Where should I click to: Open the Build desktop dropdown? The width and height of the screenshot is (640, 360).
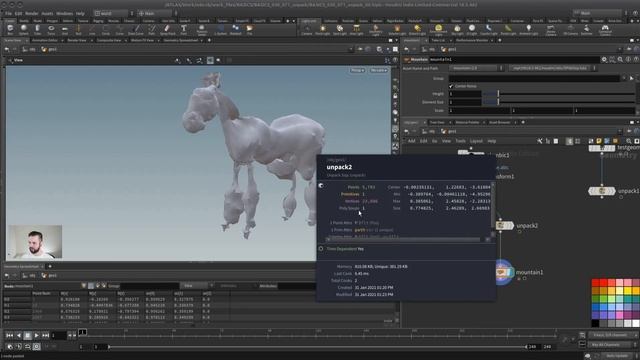[113, 13]
